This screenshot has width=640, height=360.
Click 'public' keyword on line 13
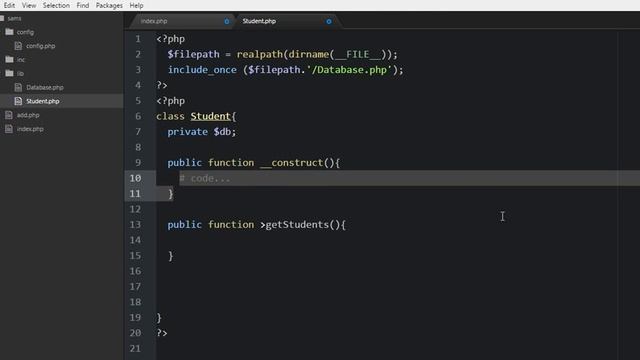pos(184,224)
